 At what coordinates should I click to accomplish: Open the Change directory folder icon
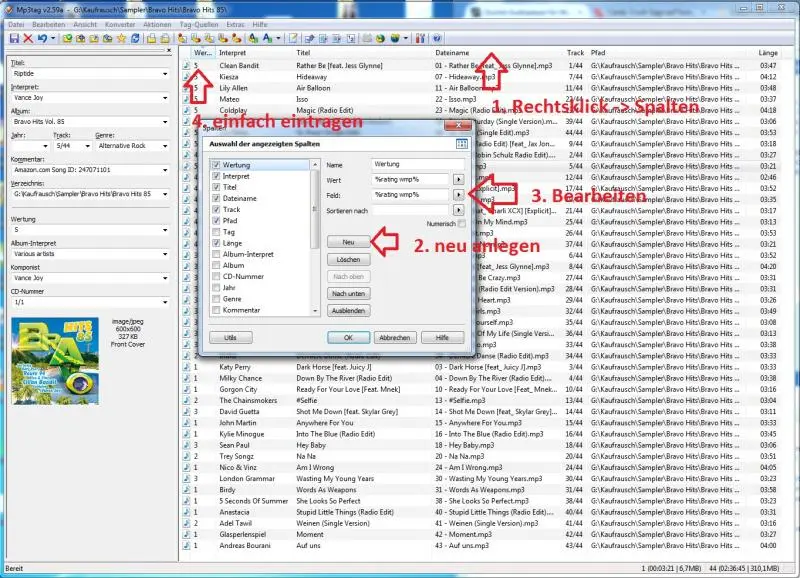[x=67, y=40]
